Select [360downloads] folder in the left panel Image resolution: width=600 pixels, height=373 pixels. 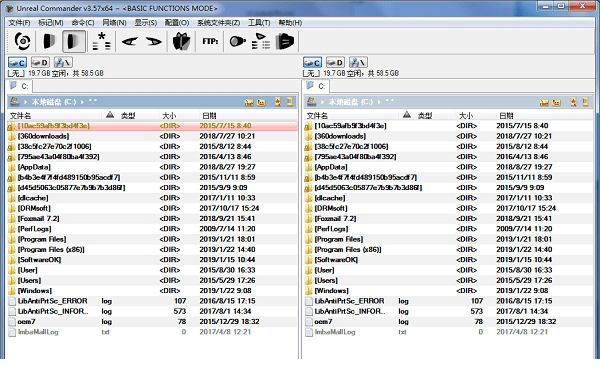pos(152,136)
